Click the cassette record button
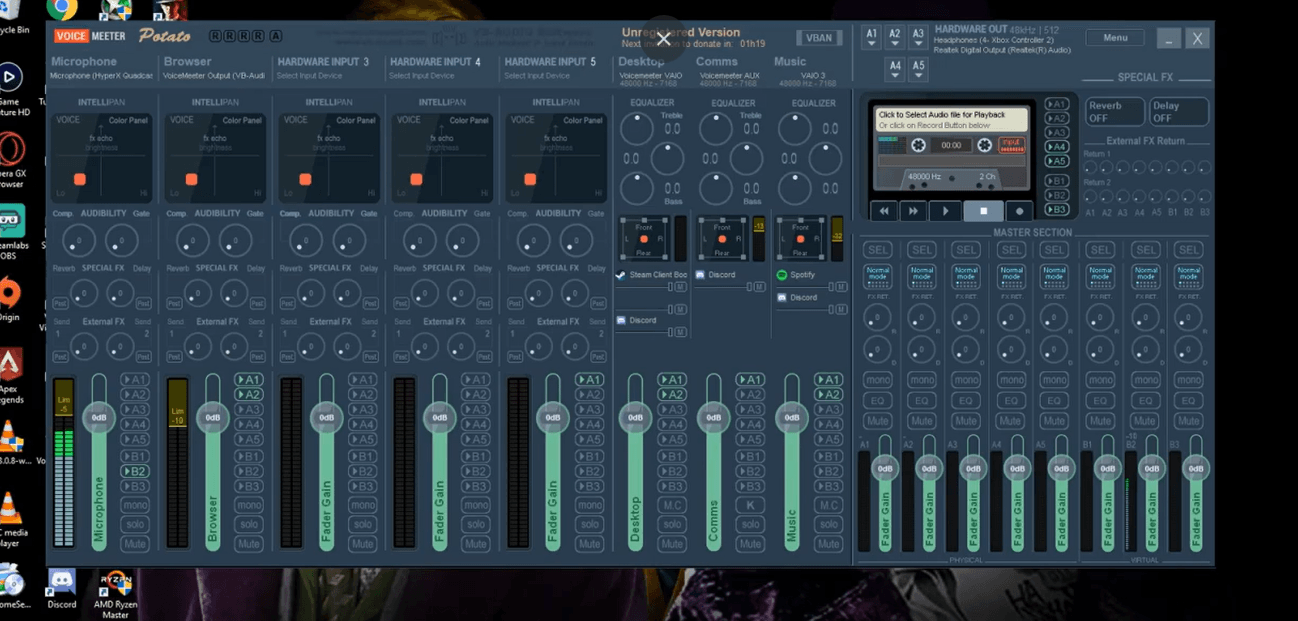Screen dimensions: 1298x621 pos(1020,211)
